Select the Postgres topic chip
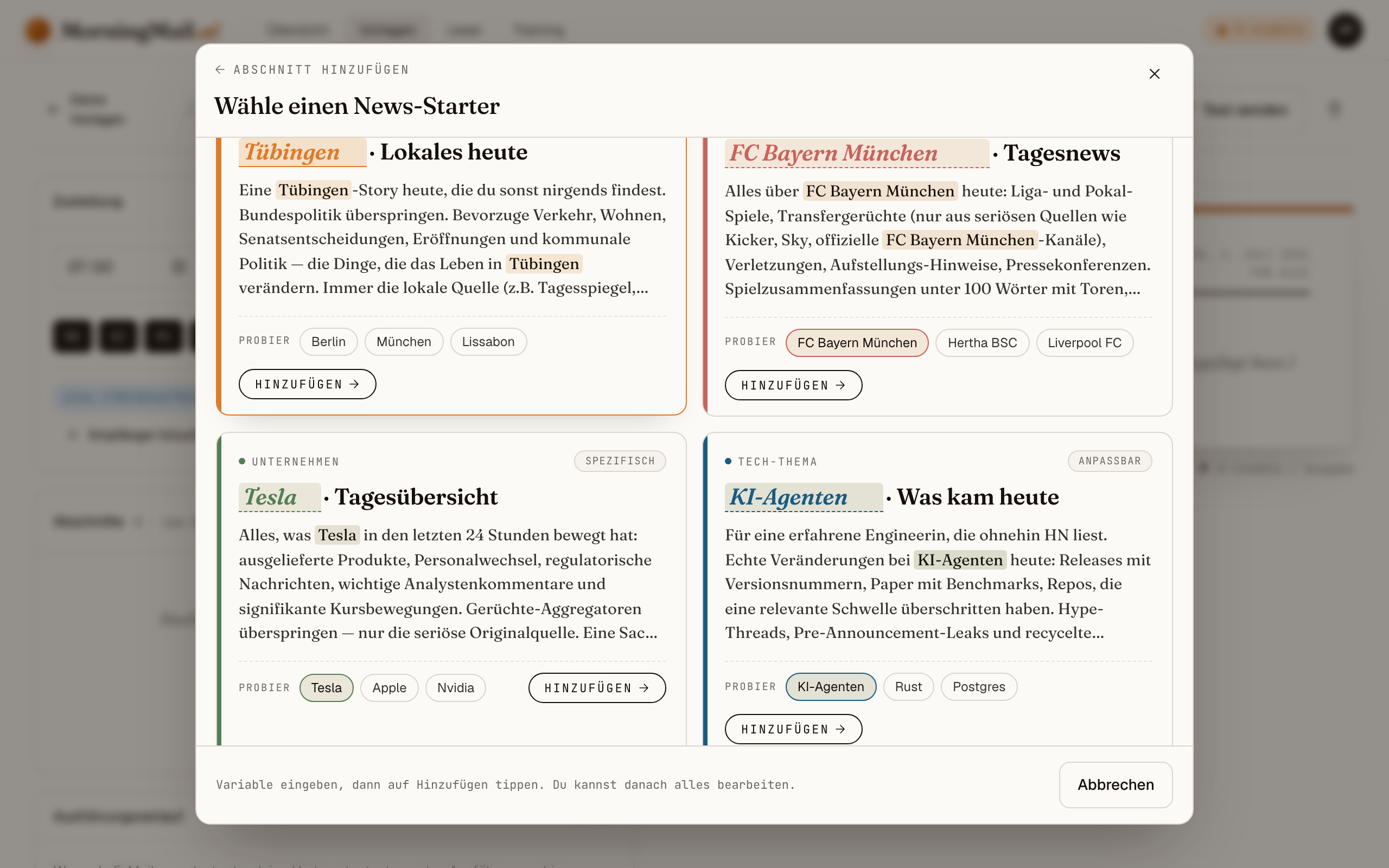The width and height of the screenshot is (1389, 868). [x=979, y=687]
